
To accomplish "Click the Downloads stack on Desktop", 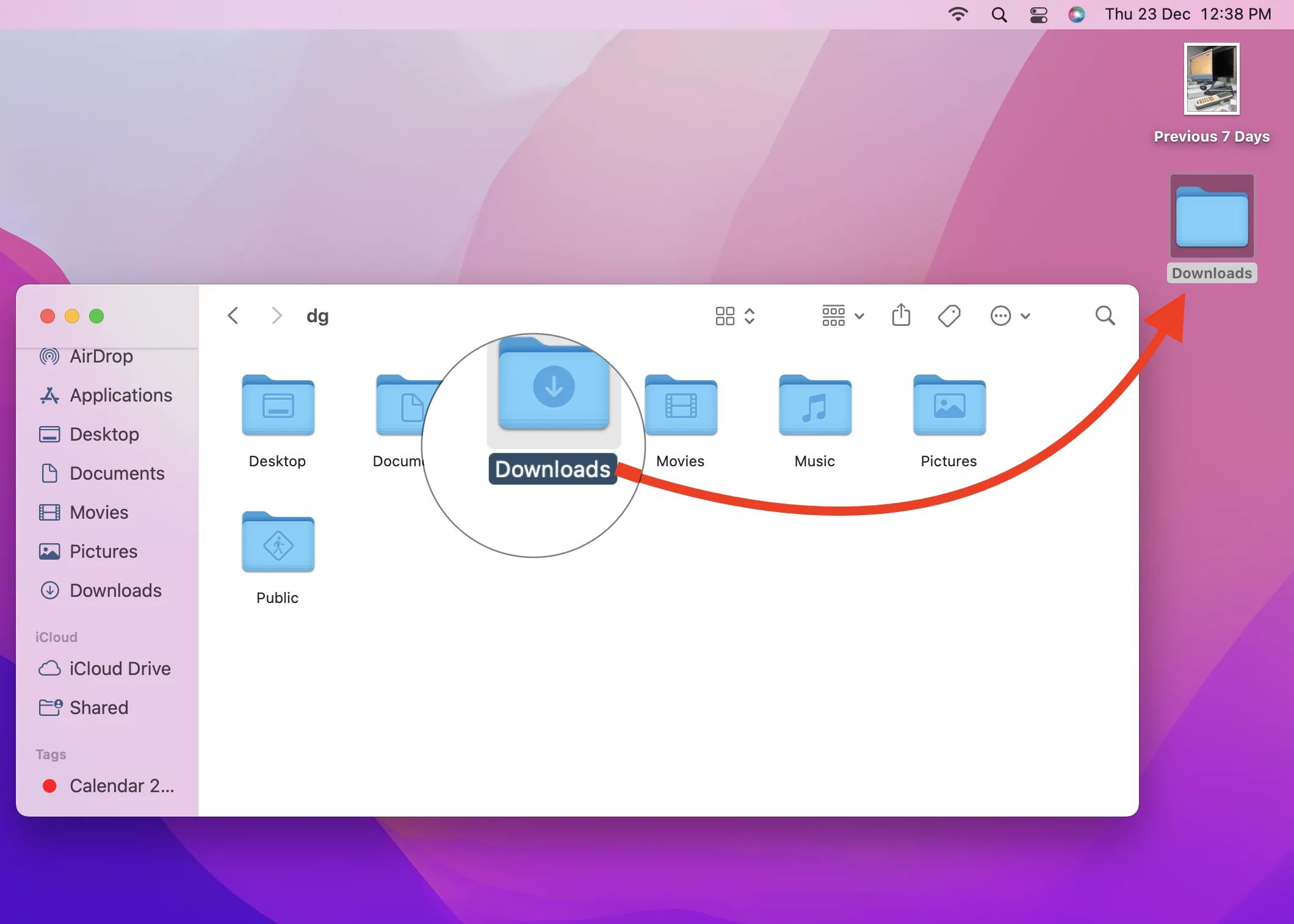I will [x=1212, y=219].
